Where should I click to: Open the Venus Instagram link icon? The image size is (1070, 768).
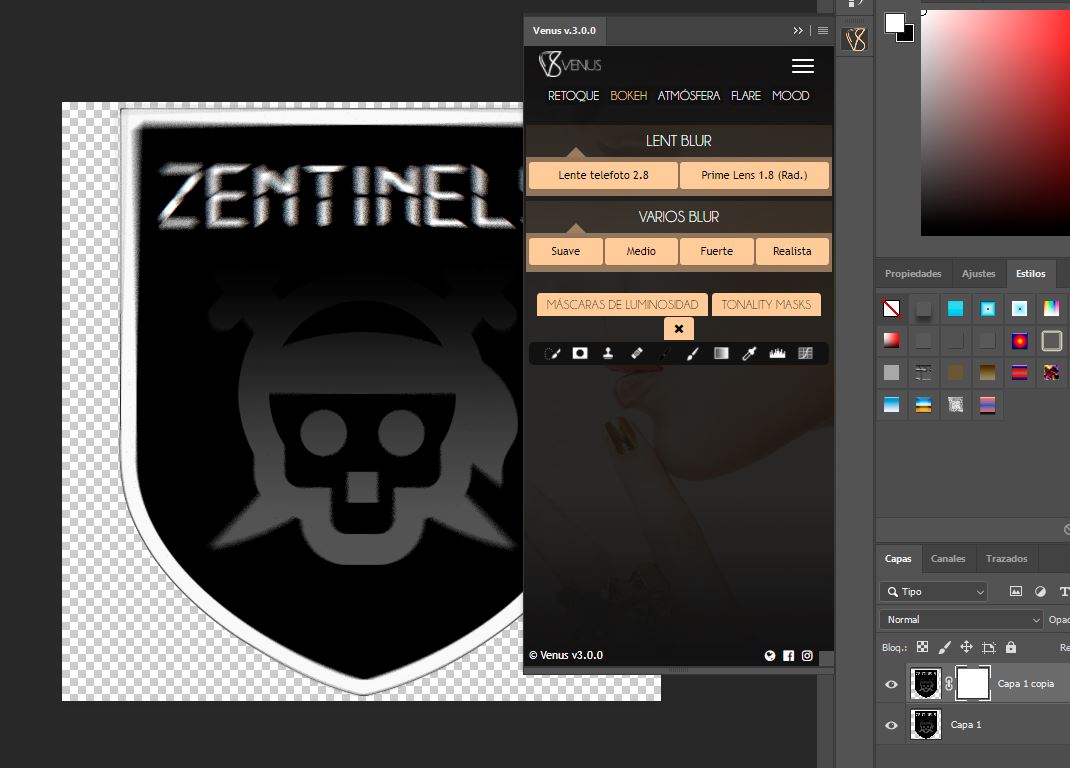click(807, 655)
